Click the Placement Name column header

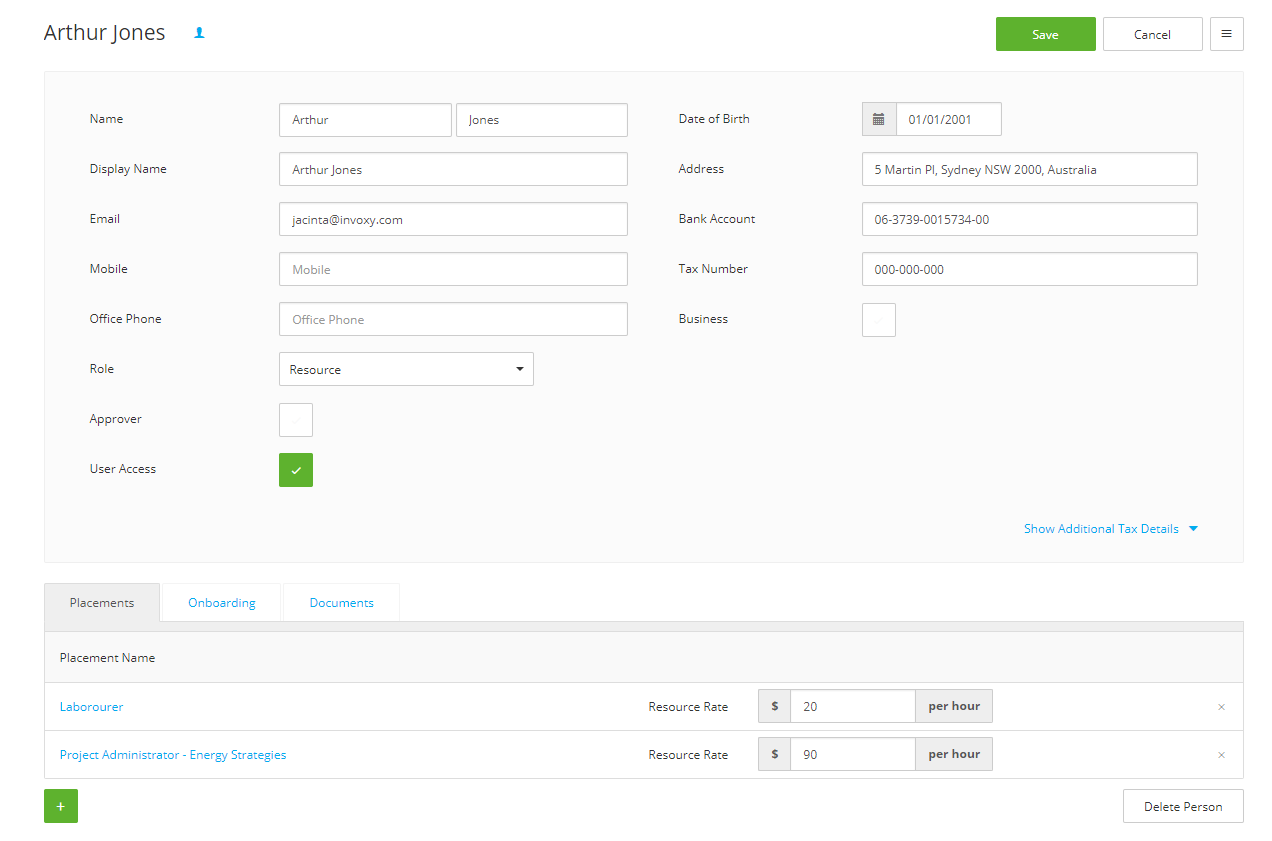[x=107, y=658]
